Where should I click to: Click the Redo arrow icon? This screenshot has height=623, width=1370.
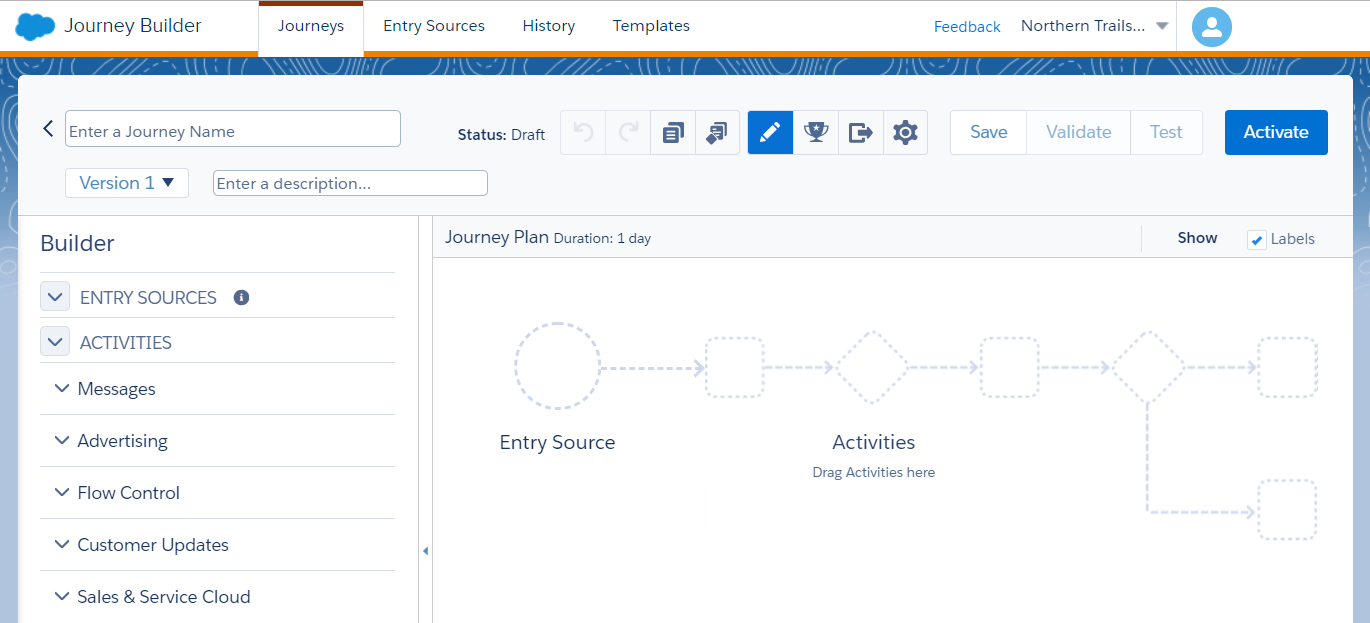pos(628,132)
